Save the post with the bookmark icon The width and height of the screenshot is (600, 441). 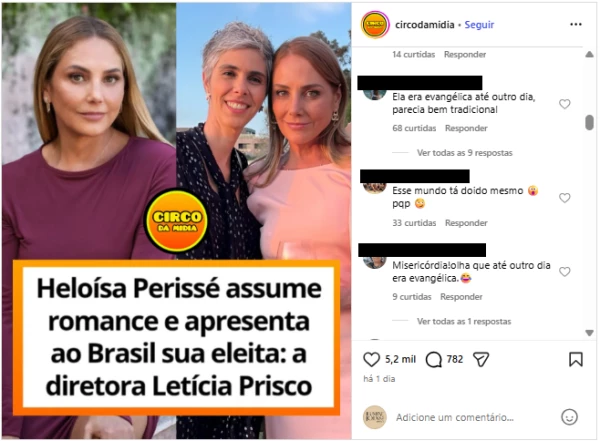coord(576,359)
